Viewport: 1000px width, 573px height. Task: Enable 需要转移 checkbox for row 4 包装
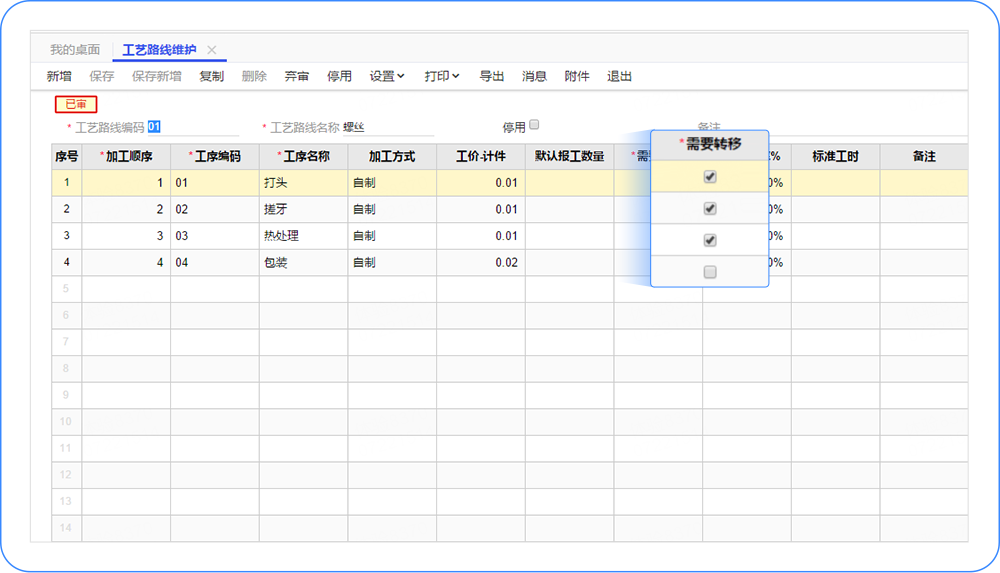[x=710, y=272]
